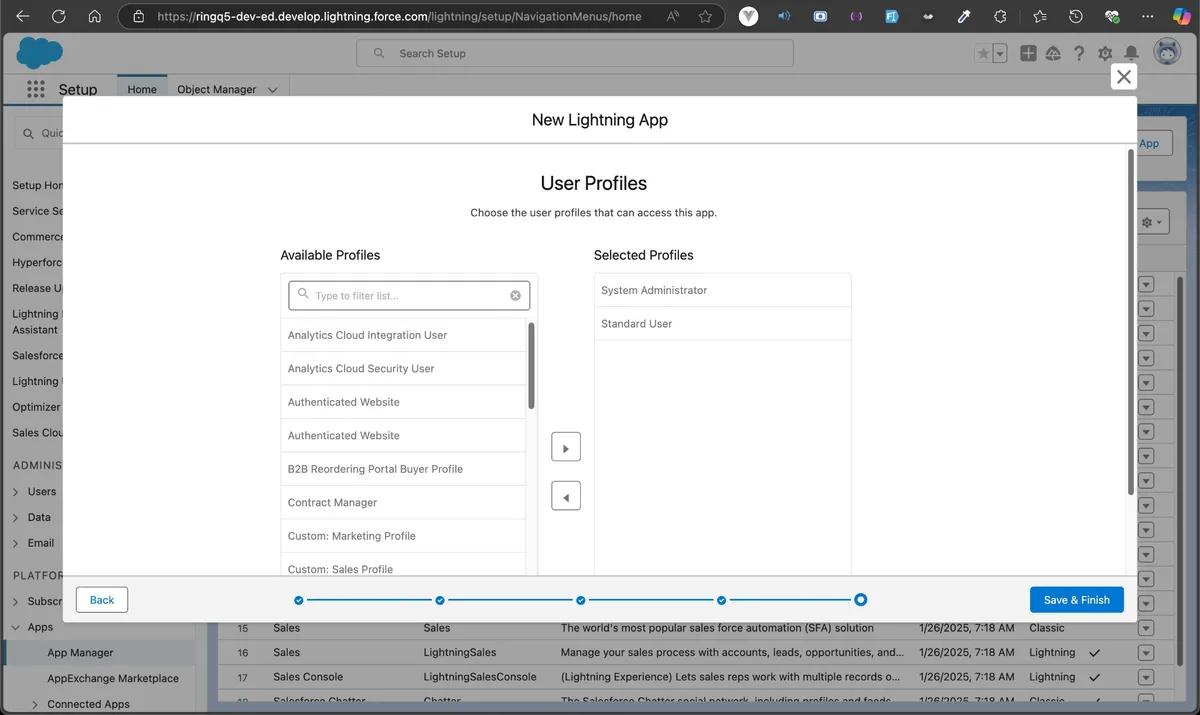Open the Salesforce App Launcher grid
Image resolution: width=1200 pixels, height=715 pixels.
(x=36, y=89)
